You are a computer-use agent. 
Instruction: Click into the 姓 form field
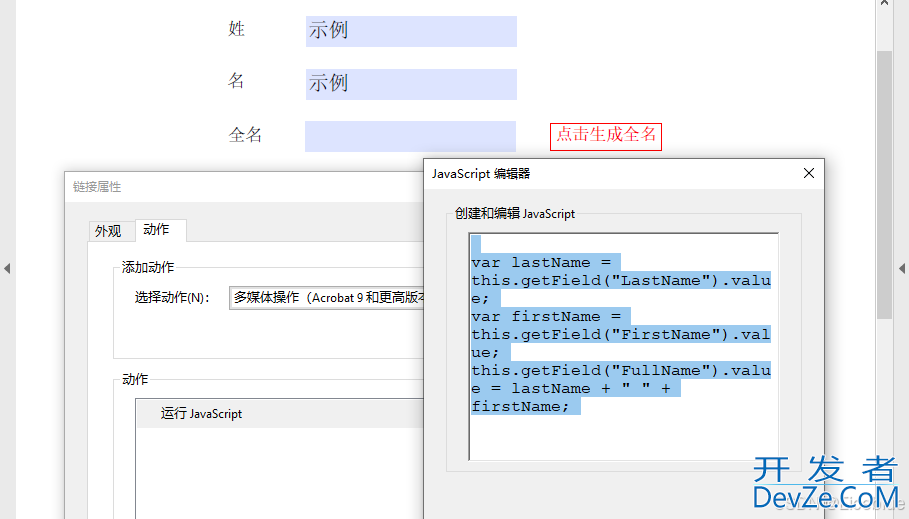point(411,31)
